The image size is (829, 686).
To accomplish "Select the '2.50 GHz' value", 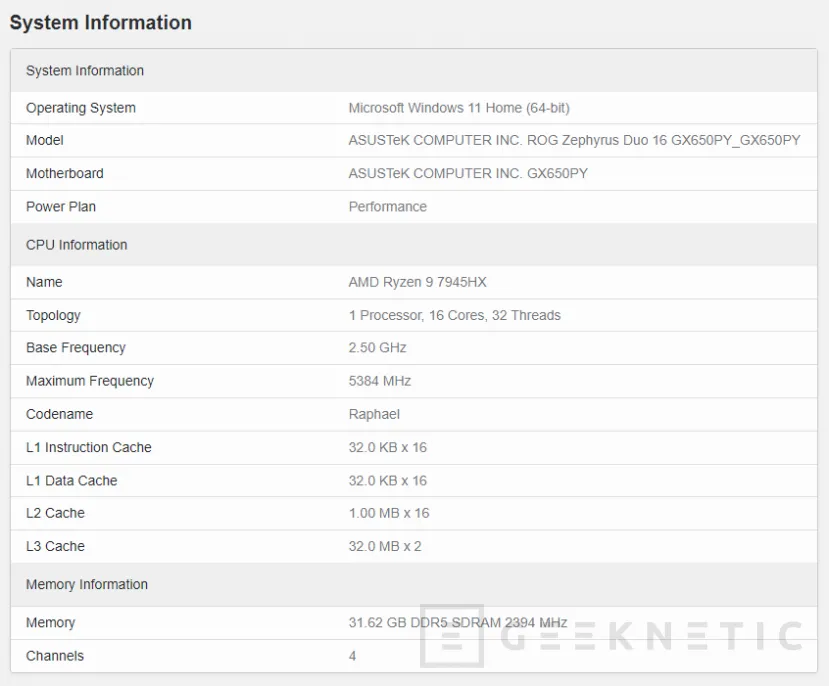I will pos(377,348).
